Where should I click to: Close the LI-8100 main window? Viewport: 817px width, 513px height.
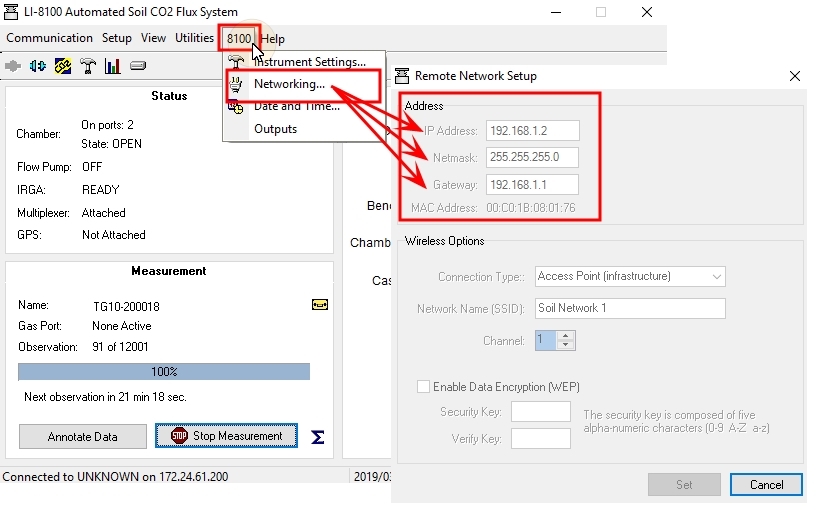[x=647, y=12]
